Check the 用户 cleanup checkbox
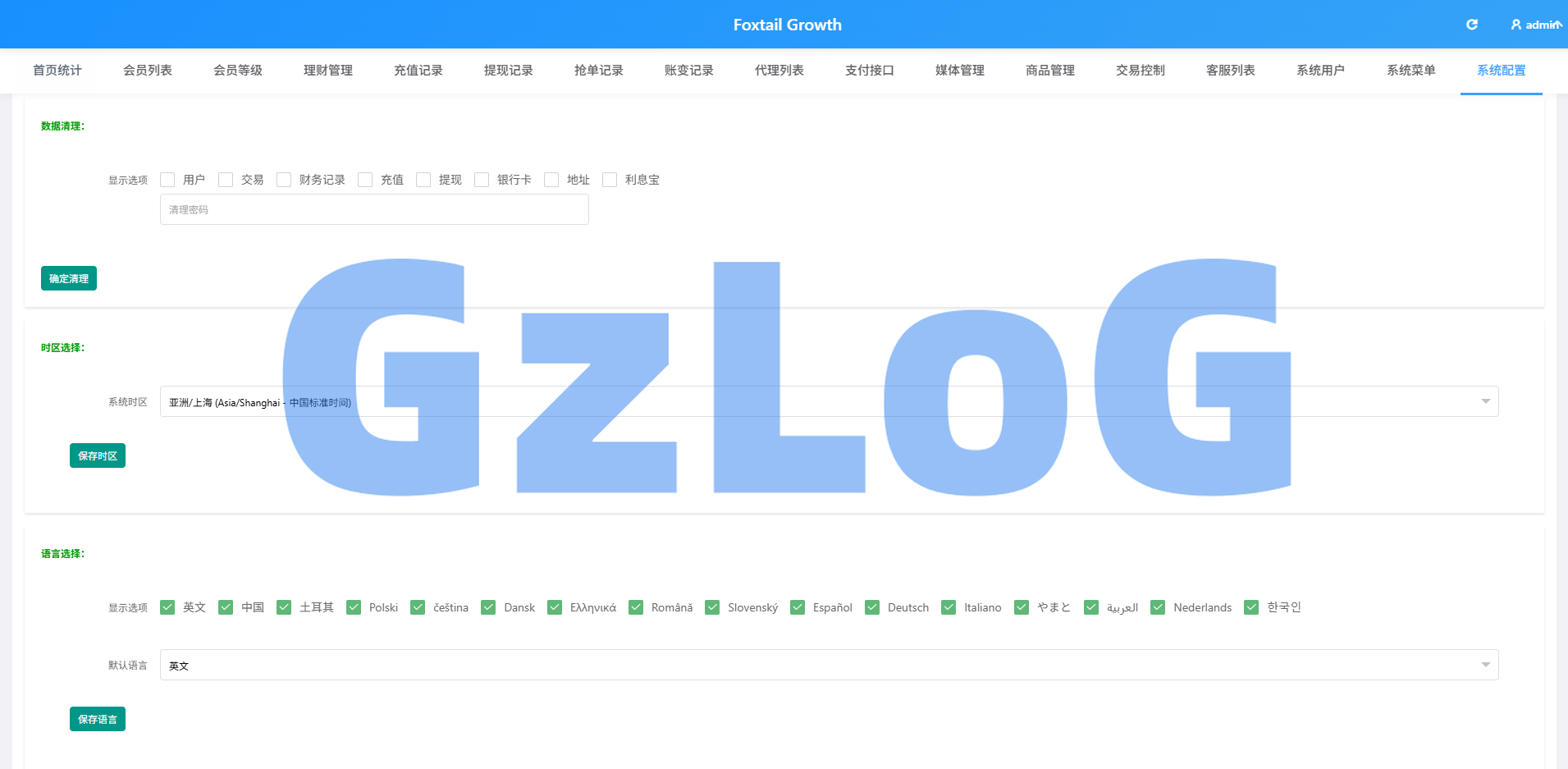The height and width of the screenshot is (769, 1568). tap(167, 180)
